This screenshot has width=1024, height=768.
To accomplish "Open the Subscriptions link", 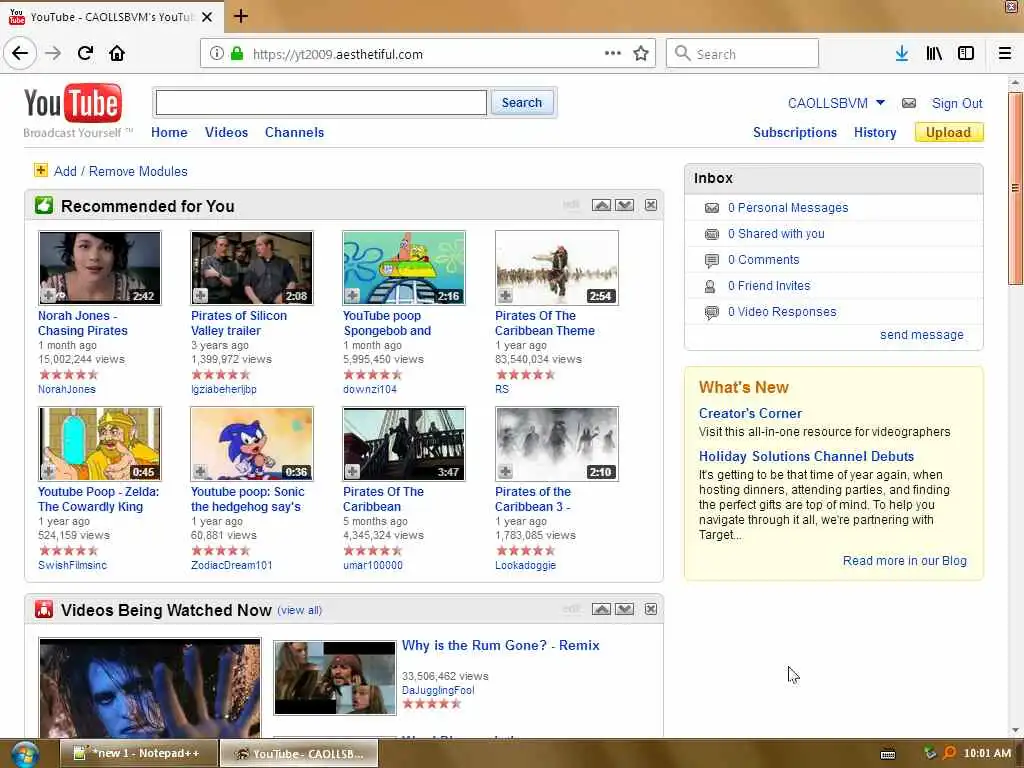I will pyautogui.click(x=794, y=132).
